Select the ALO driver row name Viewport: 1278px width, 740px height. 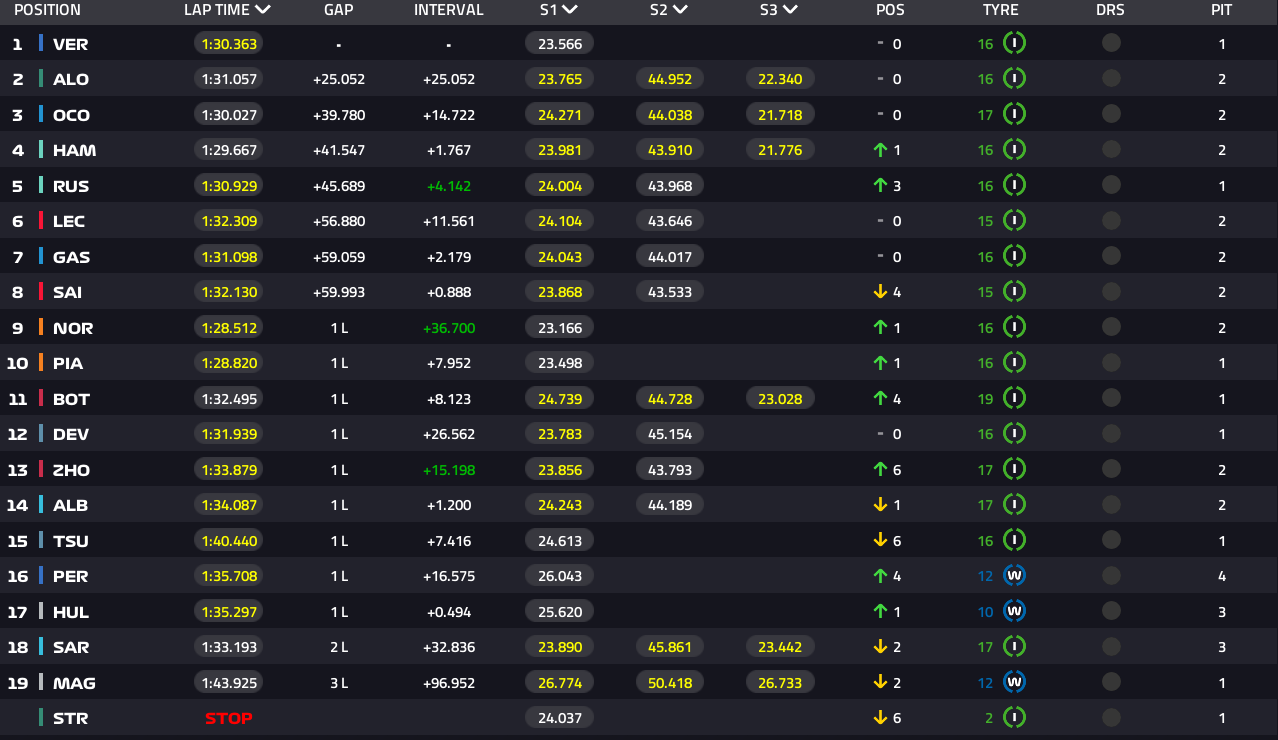[x=71, y=79]
